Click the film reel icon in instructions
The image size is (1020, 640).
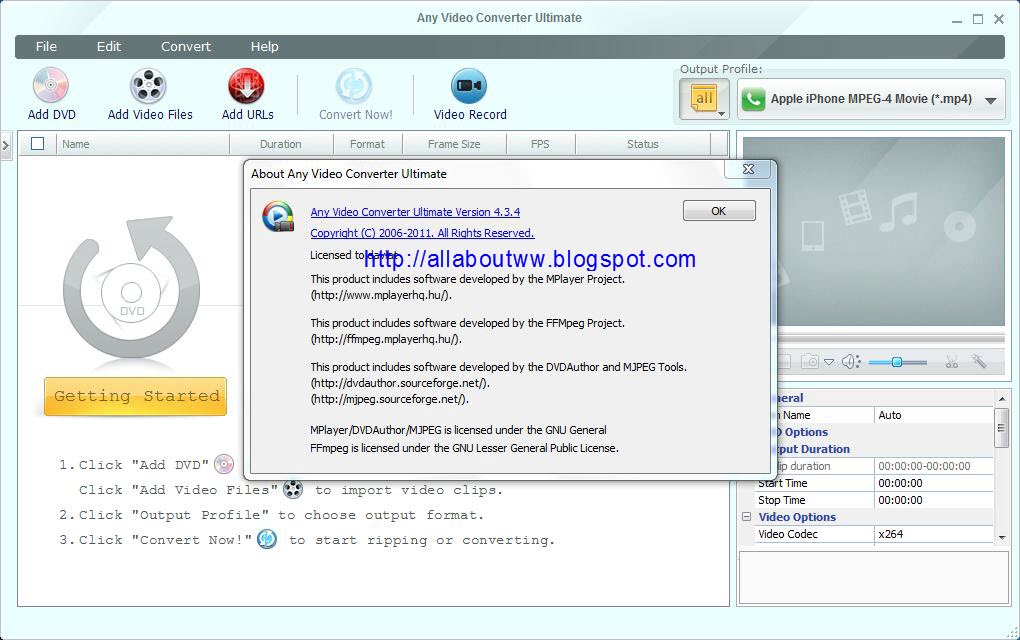click(293, 488)
